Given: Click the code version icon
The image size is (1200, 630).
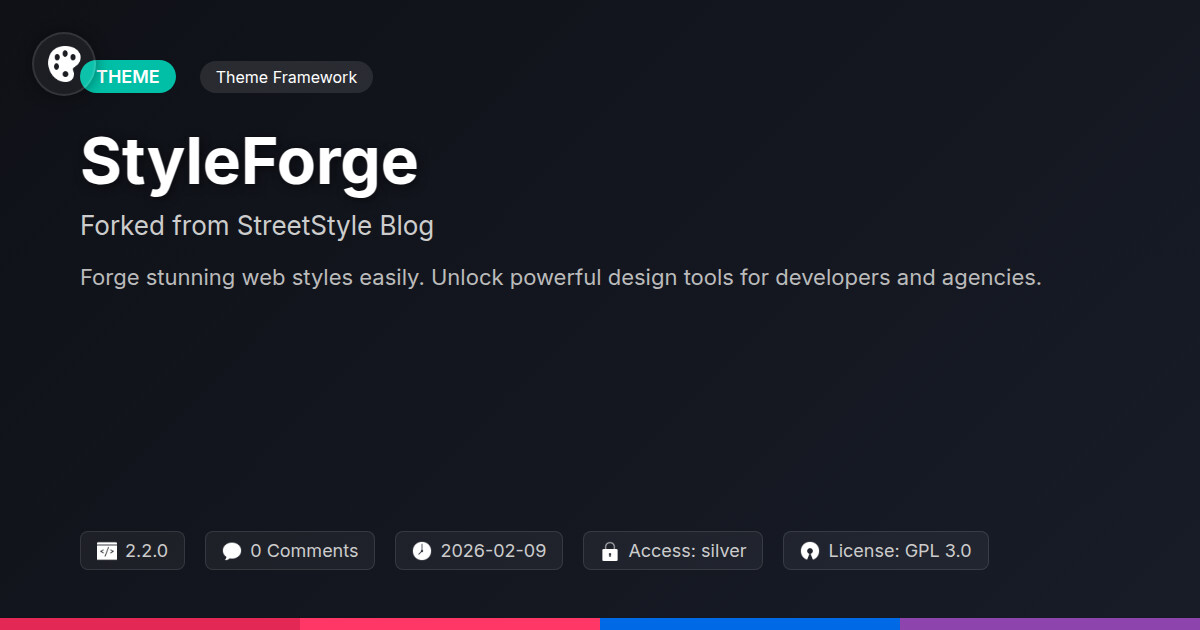Looking at the screenshot, I should [107, 551].
